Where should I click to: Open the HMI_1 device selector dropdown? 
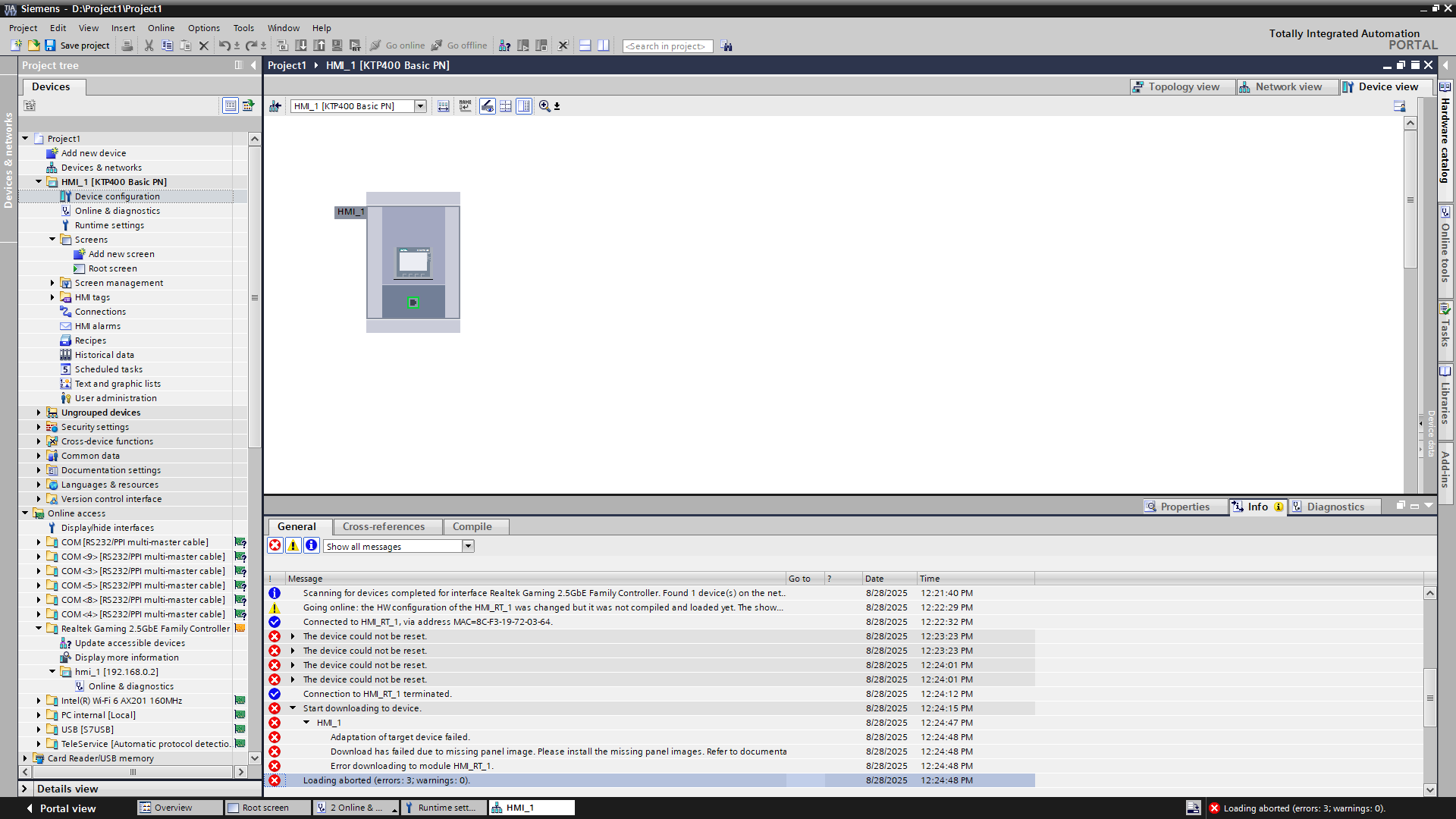point(420,106)
